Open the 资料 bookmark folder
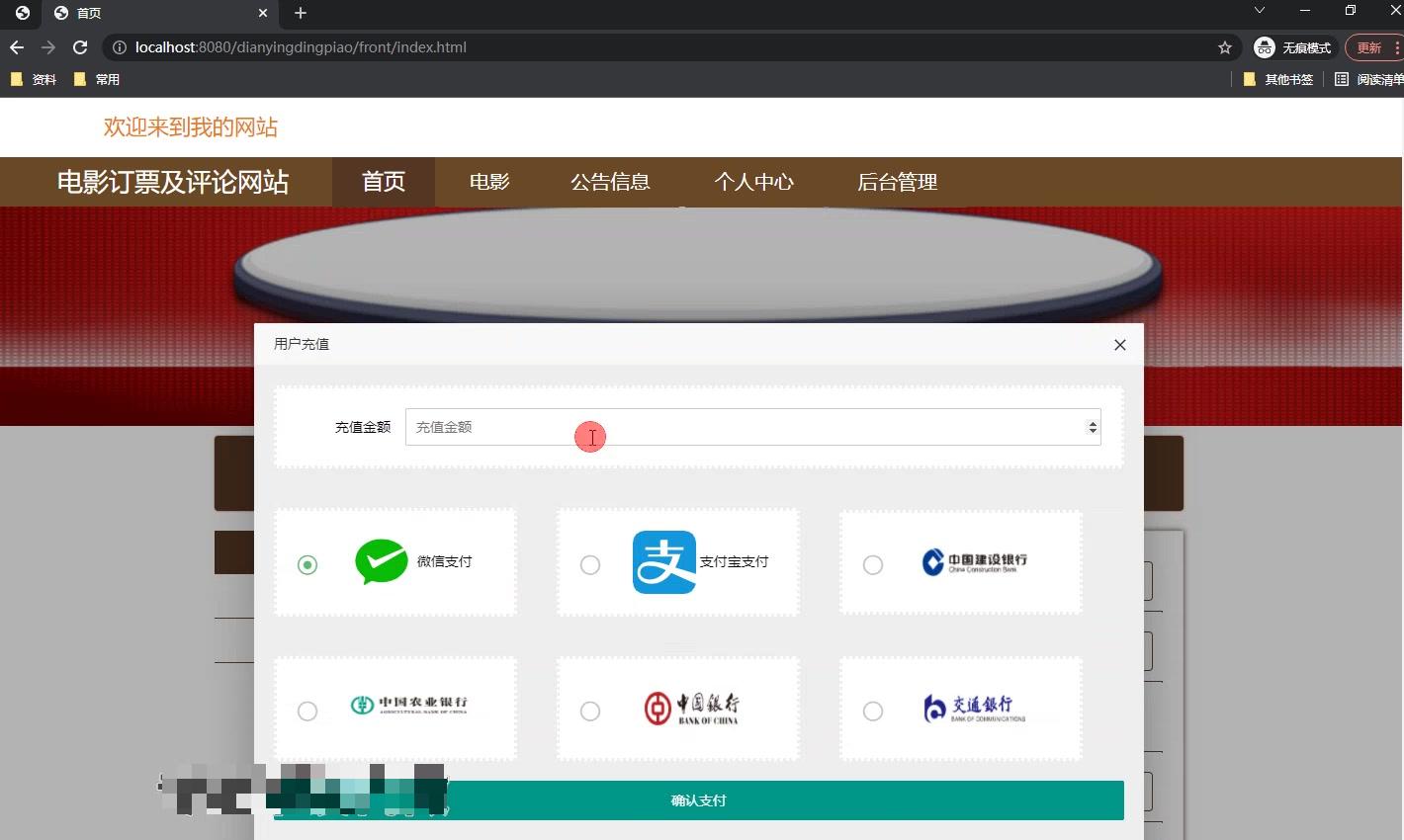1404x840 pixels. tap(34, 79)
